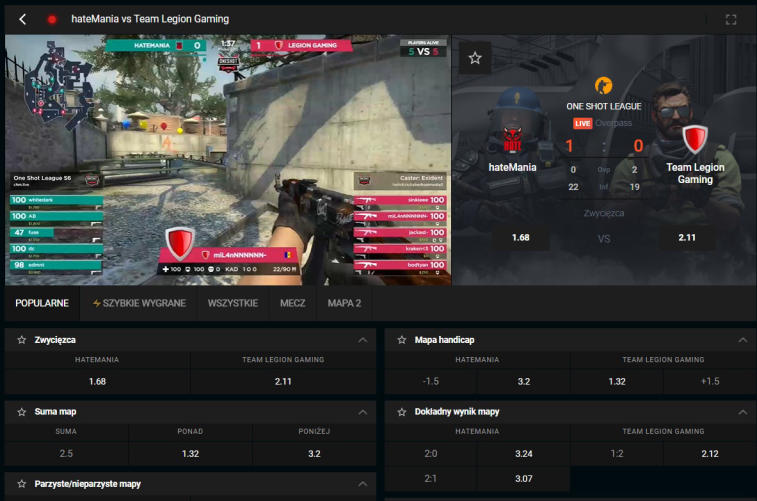This screenshot has height=501, width=757.
Task: Click the live match video stream
Action: coord(228,160)
